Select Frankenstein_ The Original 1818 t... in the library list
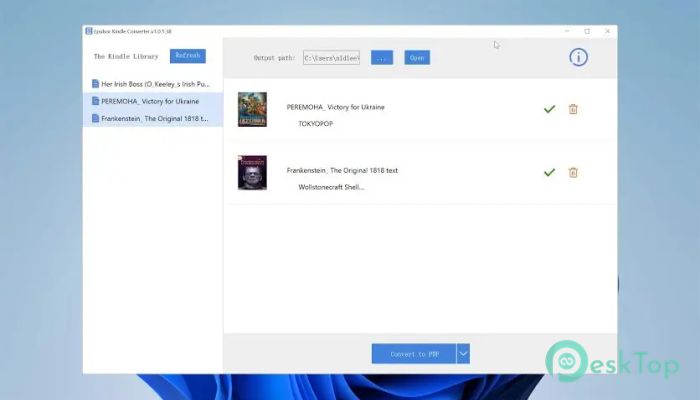700x400 pixels. pos(153,118)
